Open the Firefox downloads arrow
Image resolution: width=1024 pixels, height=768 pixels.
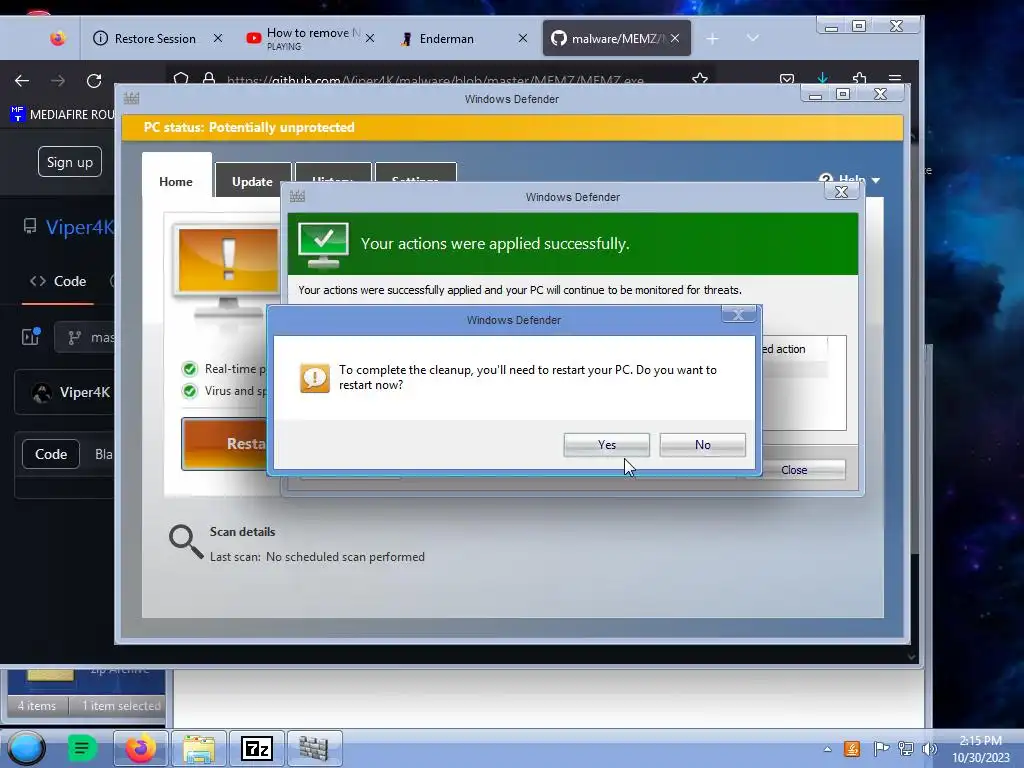823,78
